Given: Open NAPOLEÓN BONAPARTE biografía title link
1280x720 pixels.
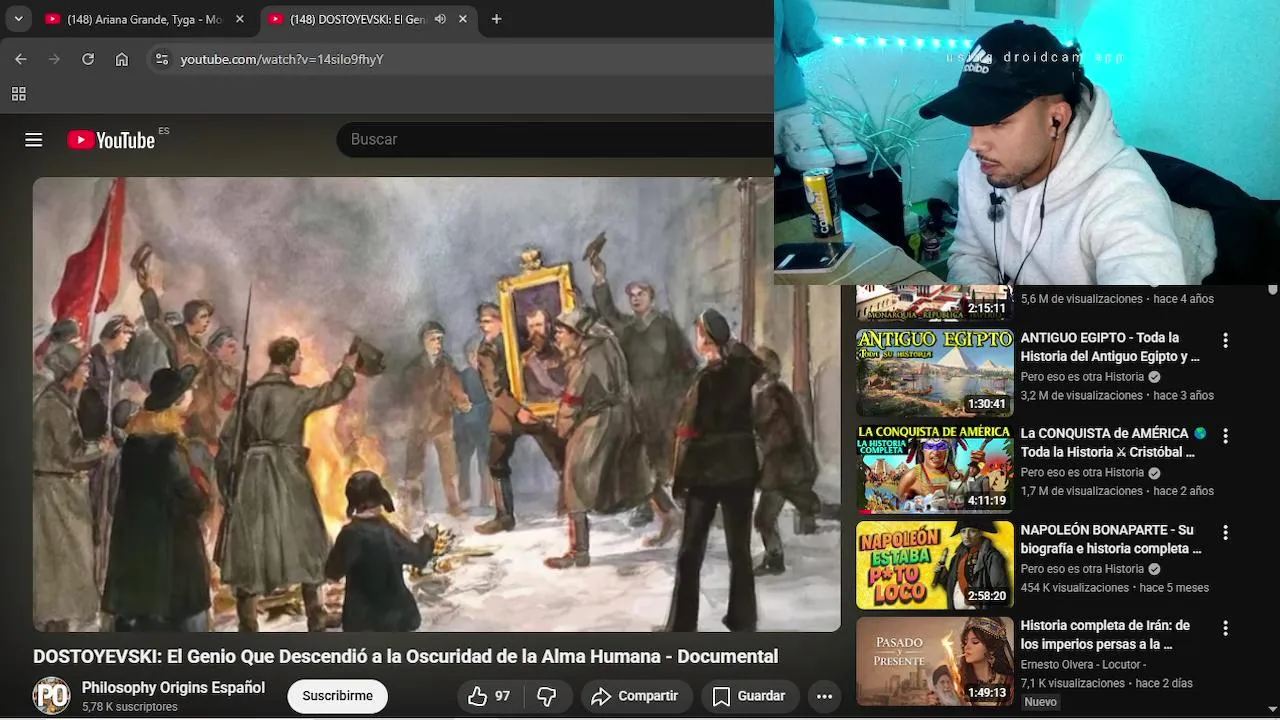Looking at the screenshot, I should 1111,539.
